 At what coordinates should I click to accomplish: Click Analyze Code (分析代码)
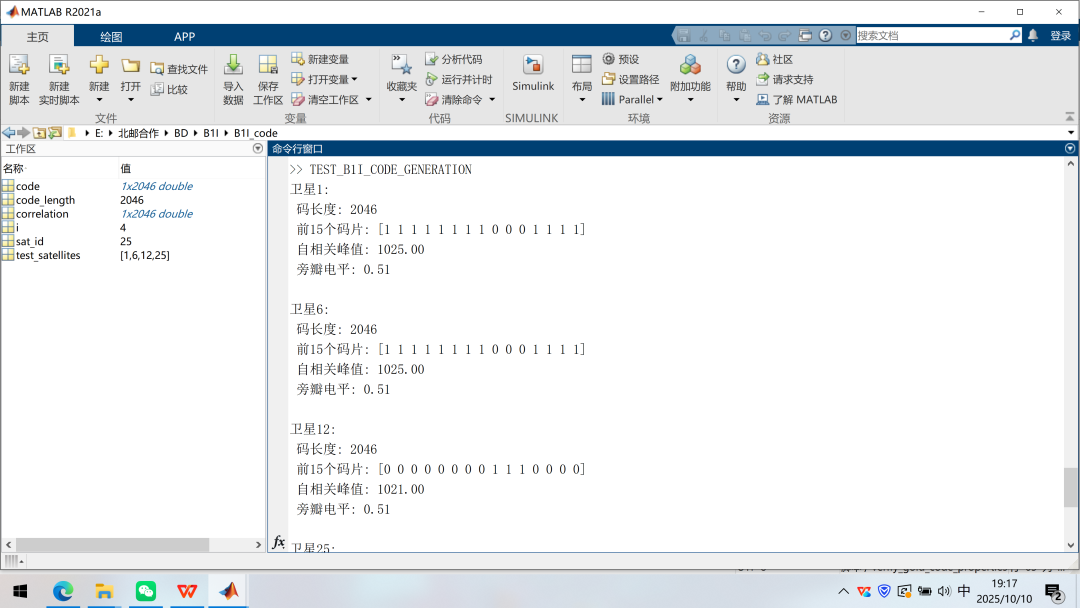(454, 59)
